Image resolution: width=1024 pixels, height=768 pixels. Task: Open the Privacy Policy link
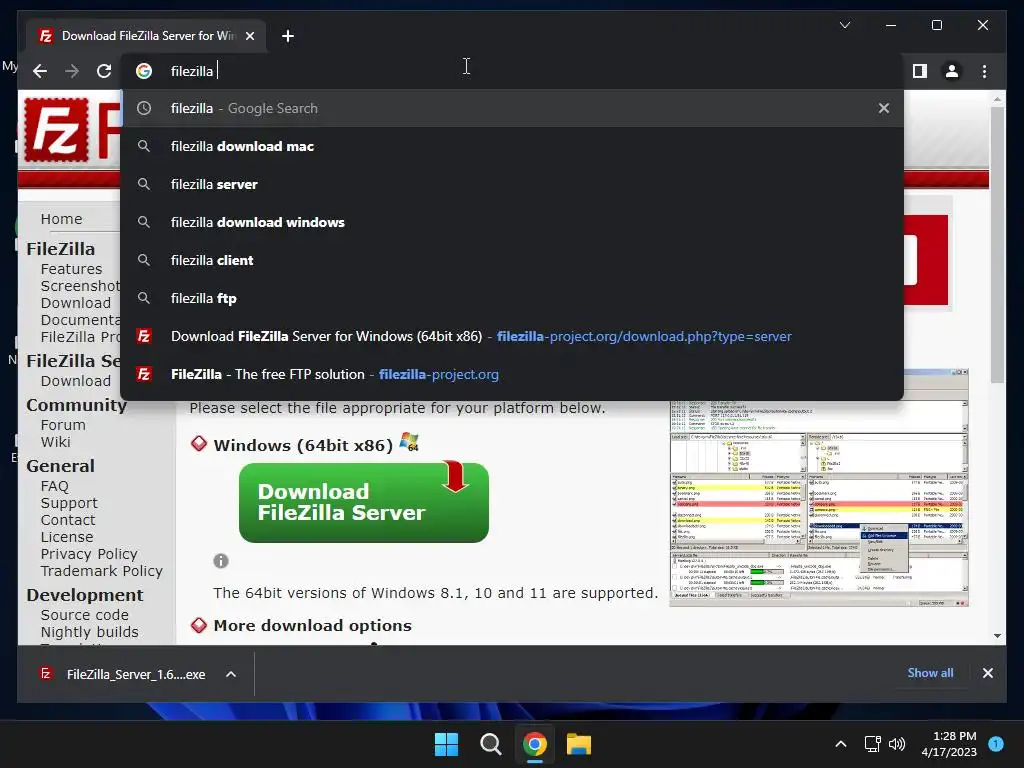(x=89, y=554)
